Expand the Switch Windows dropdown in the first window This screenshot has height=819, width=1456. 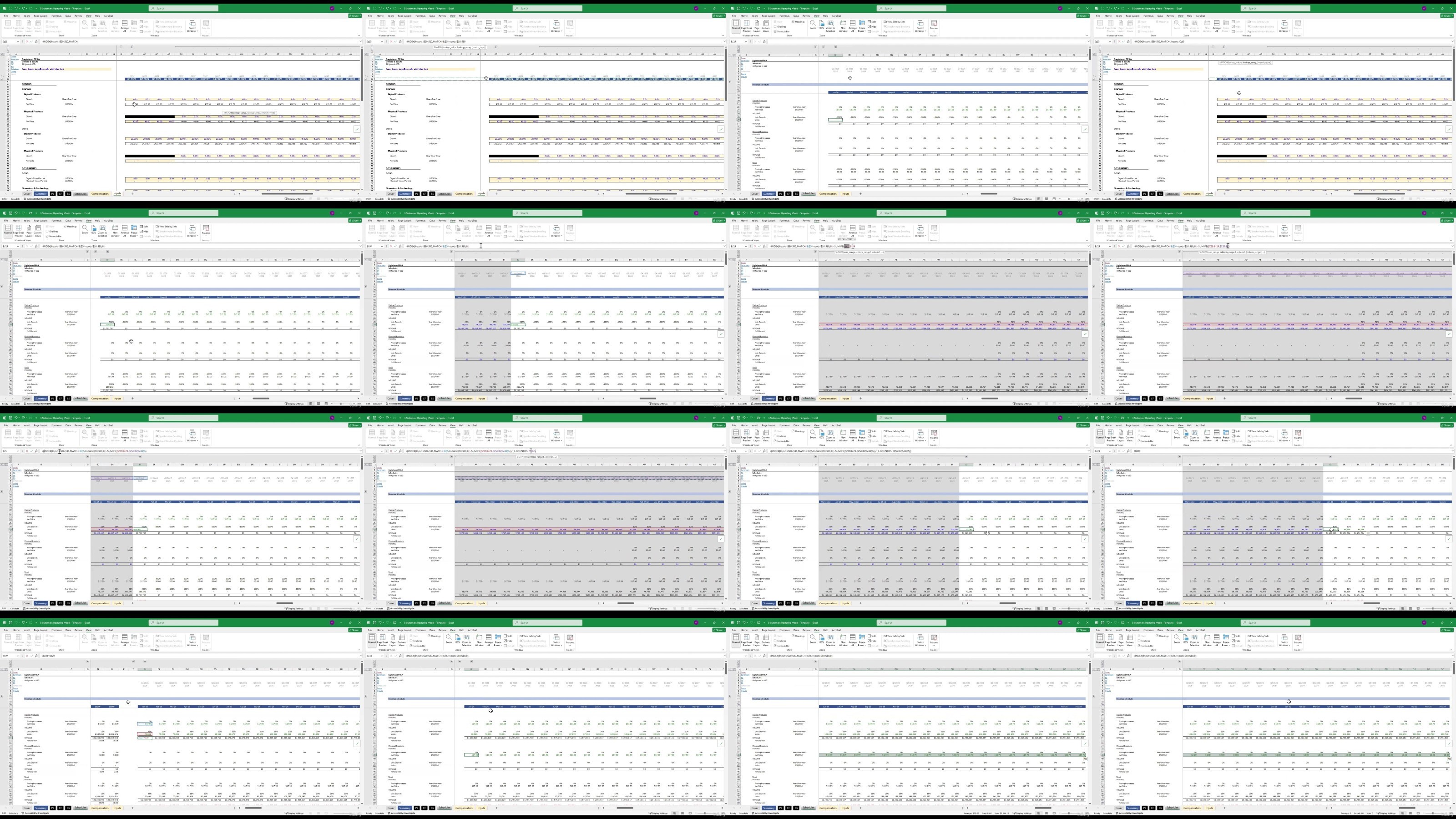[x=193, y=26]
